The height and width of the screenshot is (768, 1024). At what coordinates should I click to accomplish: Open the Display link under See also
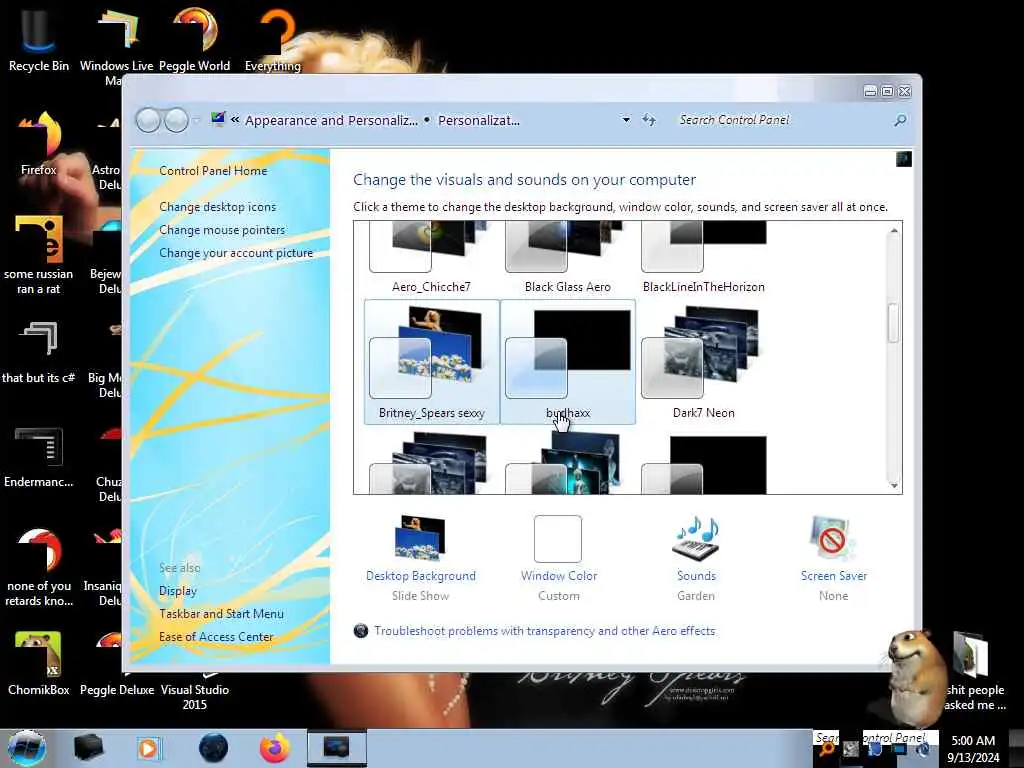[x=178, y=590]
